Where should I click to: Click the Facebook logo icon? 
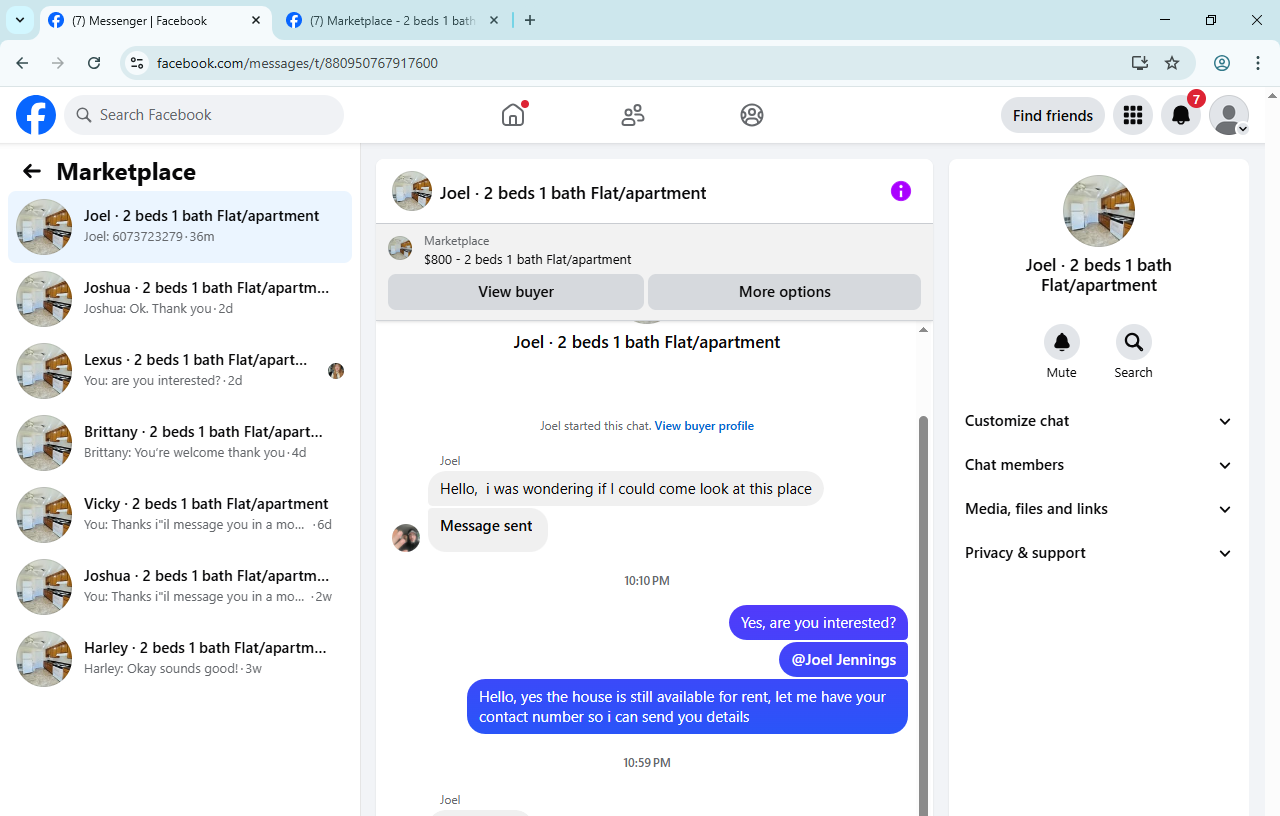[x=36, y=115]
